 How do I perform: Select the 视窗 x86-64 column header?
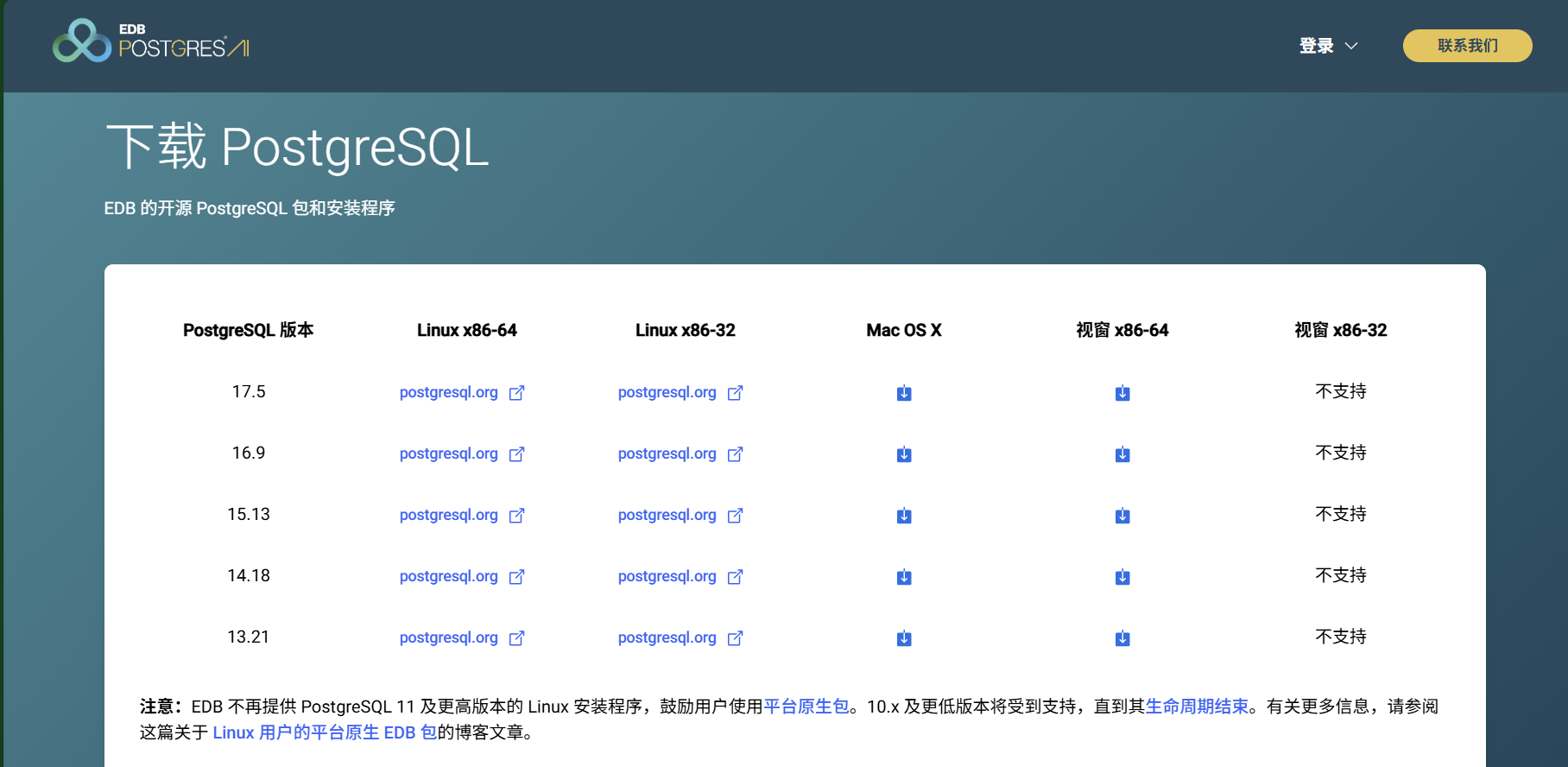(x=1122, y=330)
